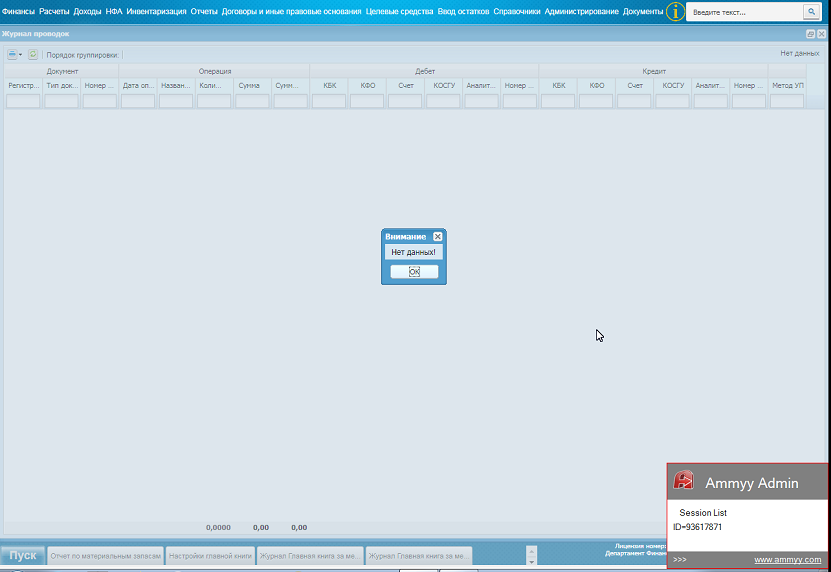Click the Дебет group header
This screenshot has width=831, height=572.
(x=424, y=71)
